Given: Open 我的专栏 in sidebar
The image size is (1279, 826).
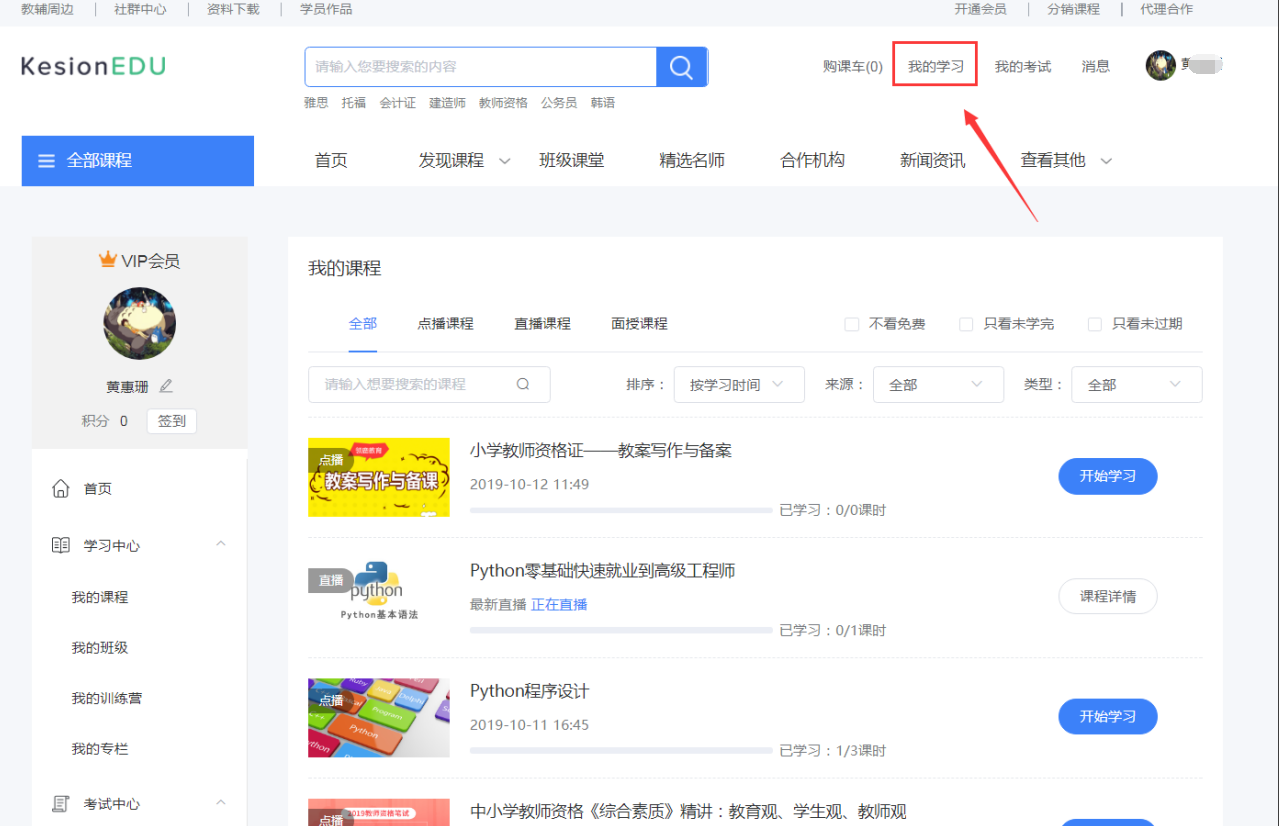Looking at the screenshot, I should tap(100, 749).
